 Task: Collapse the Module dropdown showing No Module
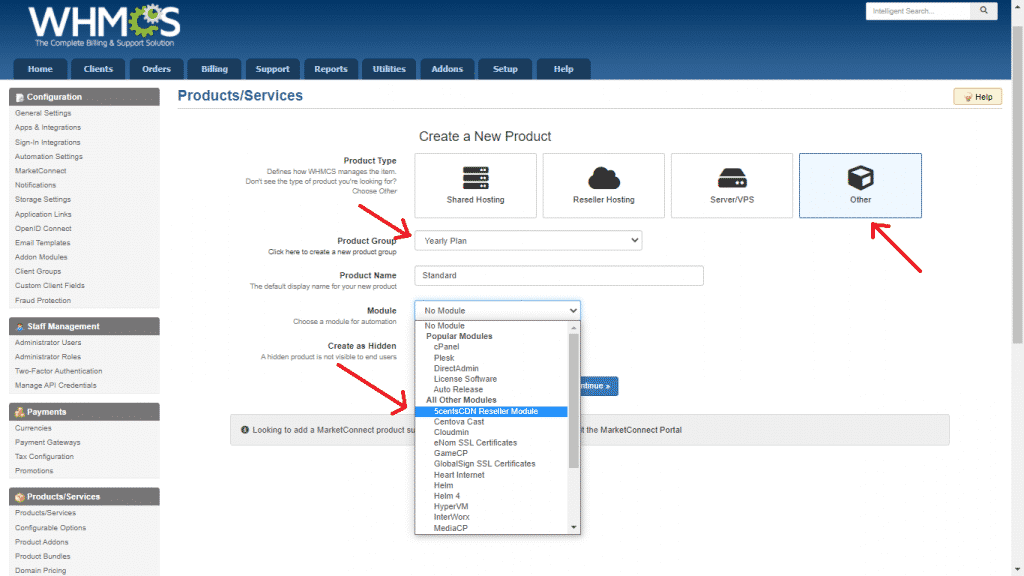(498, 310)
